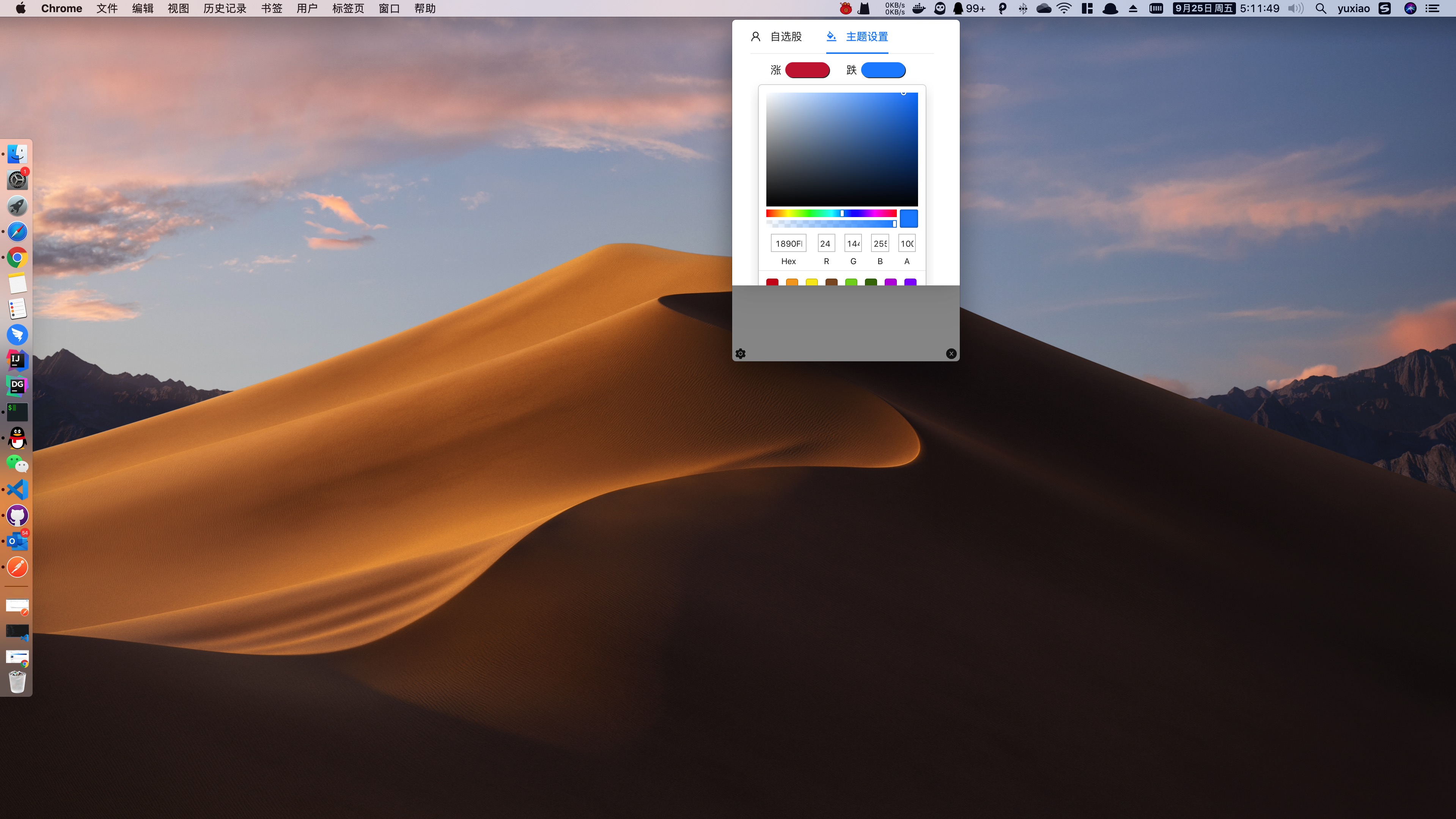
Task: Launch WeChat from the Dock
Action: (17, 464)
